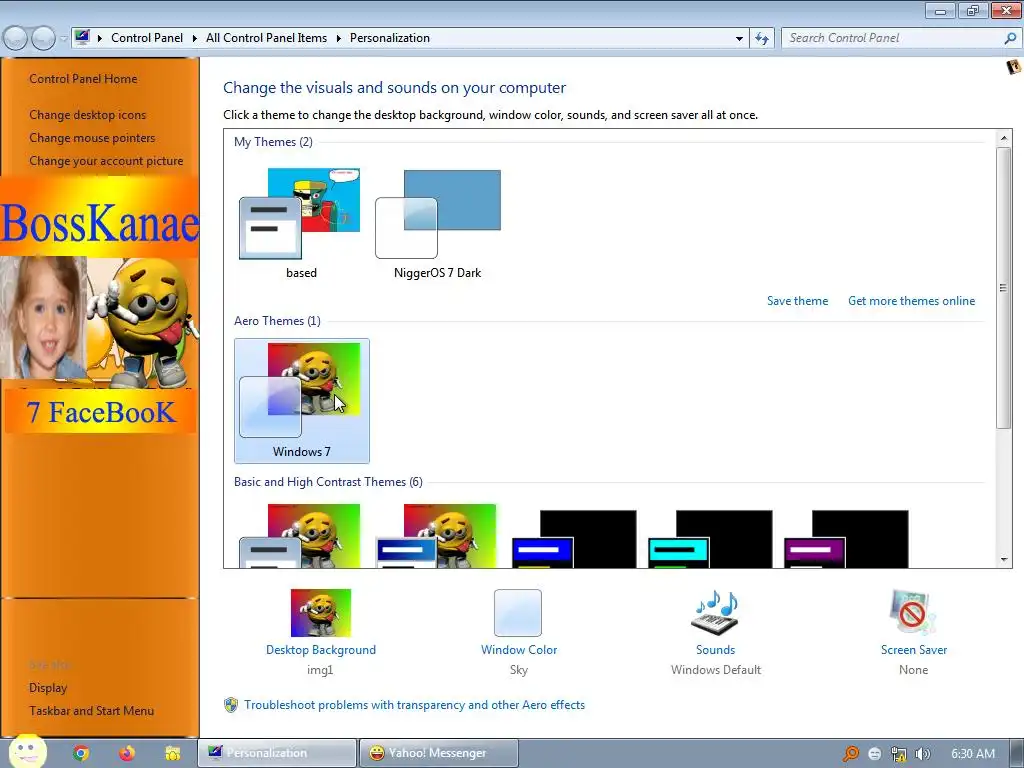Screen dimensions: 1024x768
Task: Click the magnifier icon in search box
Action: point(1010,38)
